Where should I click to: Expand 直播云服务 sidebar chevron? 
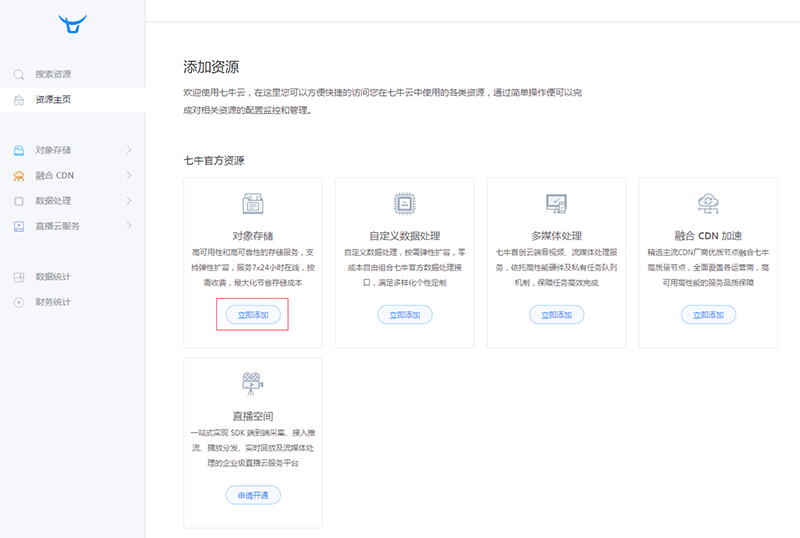(129, 226)
